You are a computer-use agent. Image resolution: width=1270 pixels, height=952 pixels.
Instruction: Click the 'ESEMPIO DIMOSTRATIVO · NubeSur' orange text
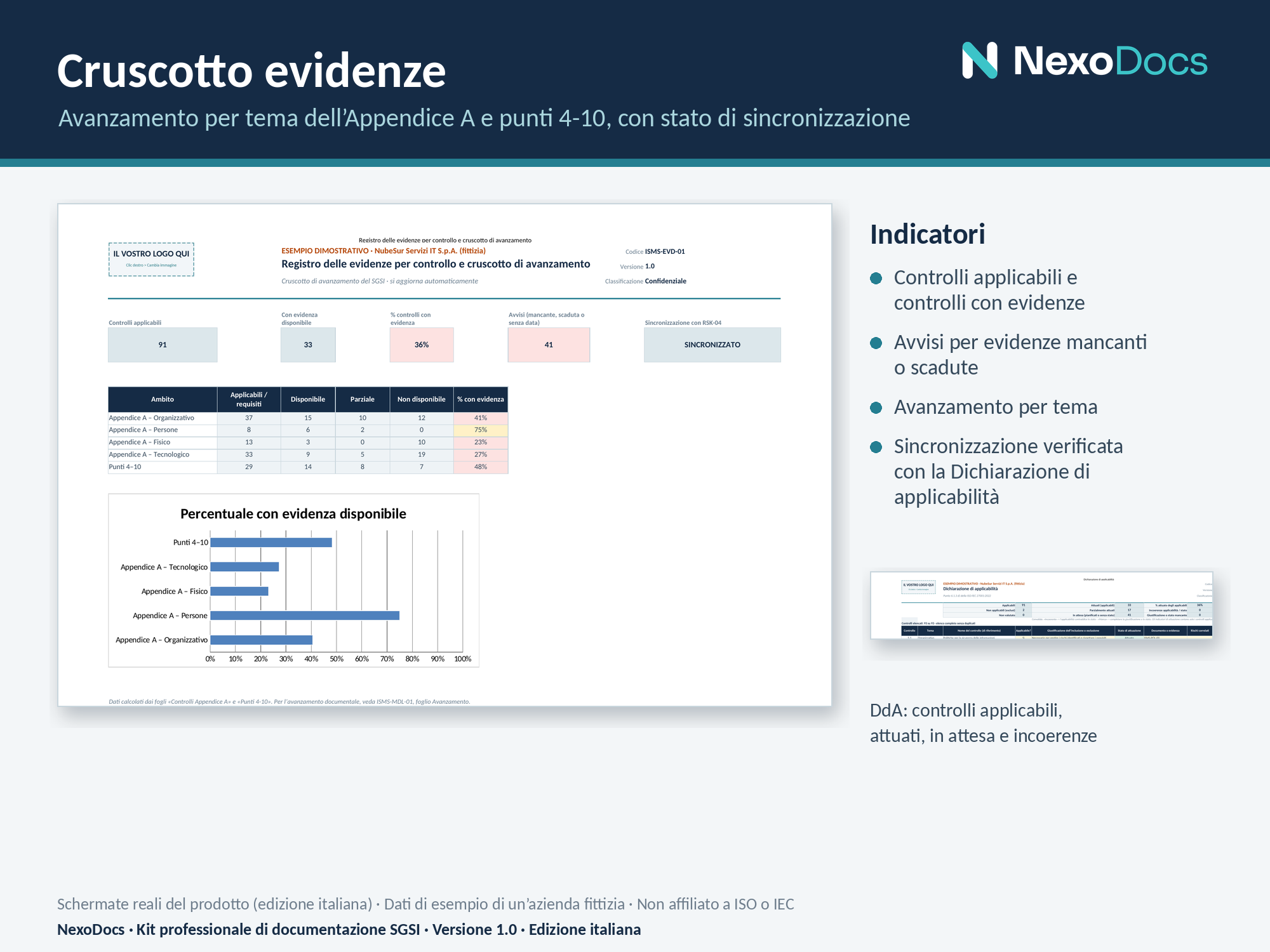pos(384,251)
